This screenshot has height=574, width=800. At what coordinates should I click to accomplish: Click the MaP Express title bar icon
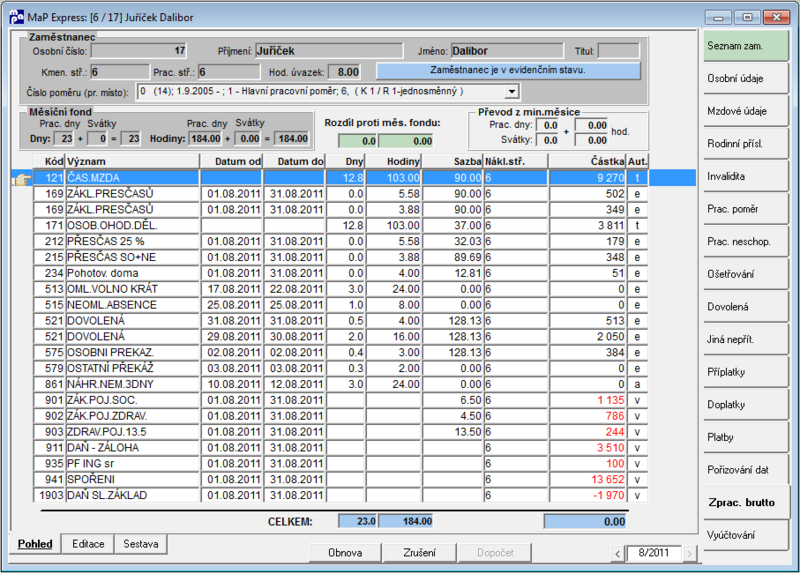coord(16,17)
